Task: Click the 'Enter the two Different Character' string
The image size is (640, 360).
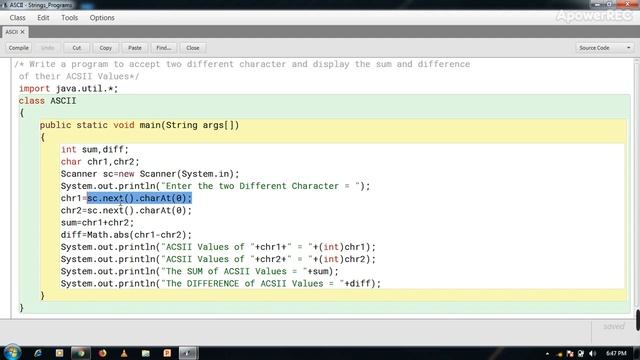Action: pyautogui.click(x=261, y=186)
